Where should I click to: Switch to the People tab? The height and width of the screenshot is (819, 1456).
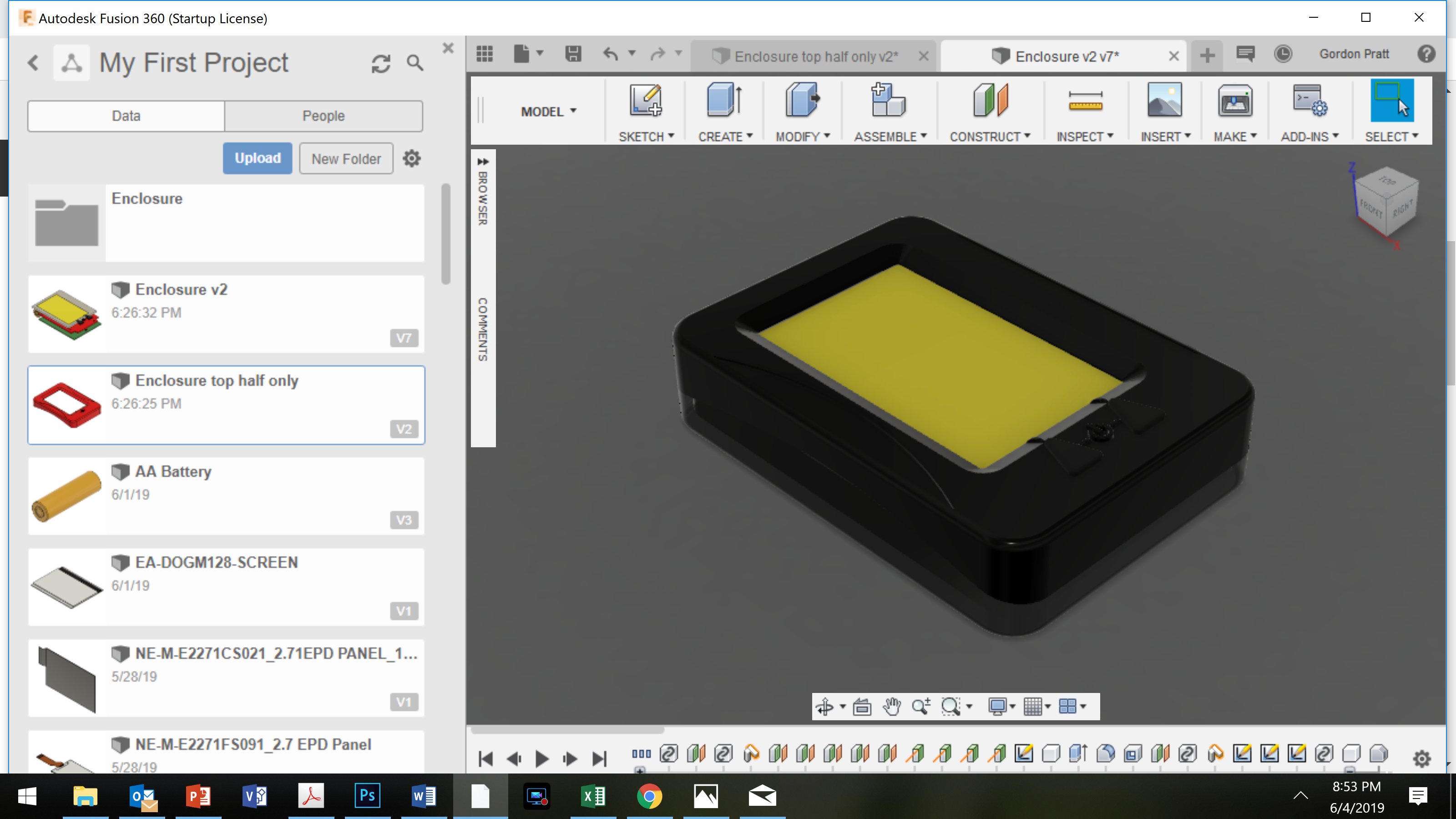tap(323, 115)
